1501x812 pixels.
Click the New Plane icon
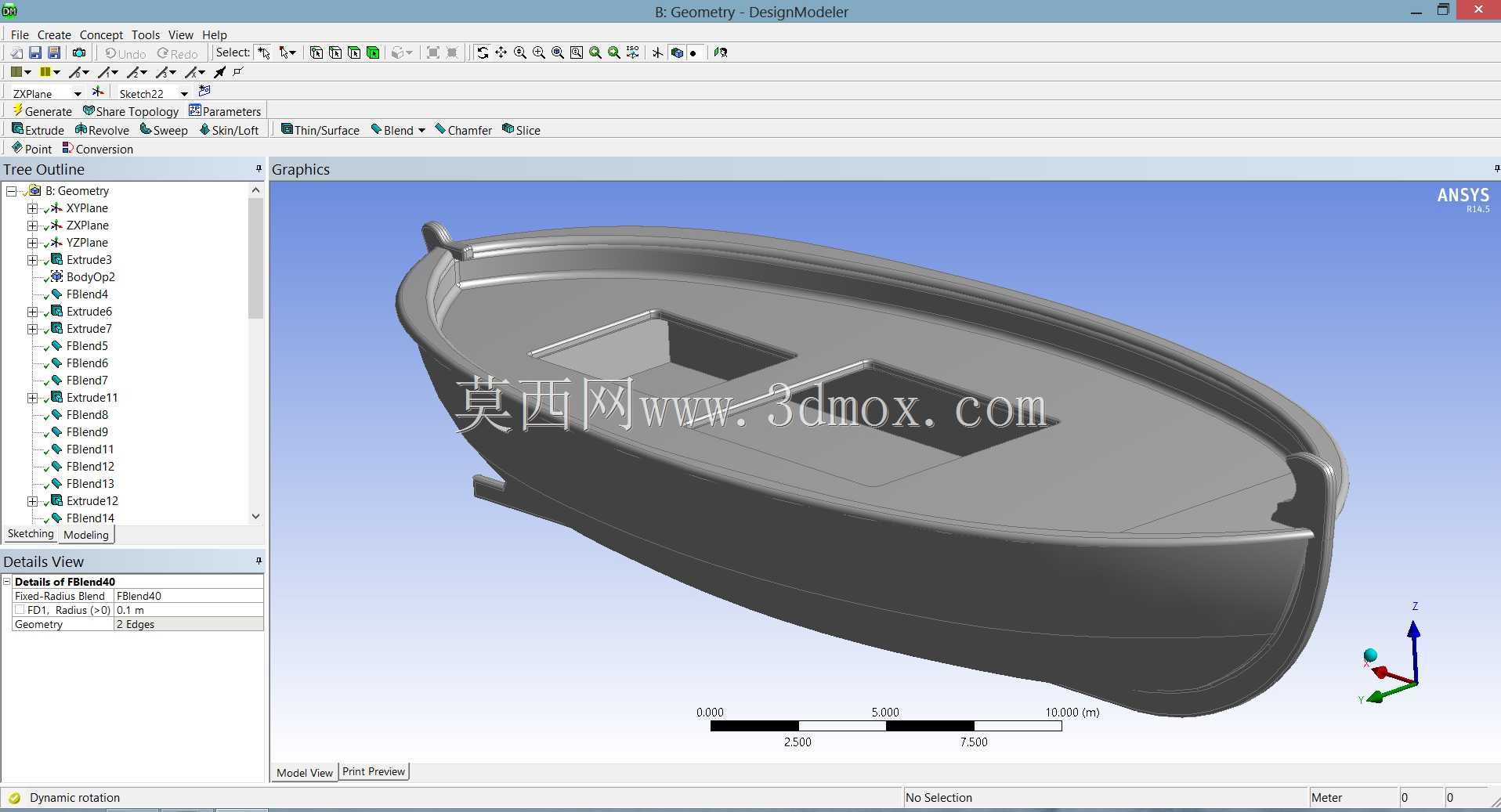pos(98,92)
